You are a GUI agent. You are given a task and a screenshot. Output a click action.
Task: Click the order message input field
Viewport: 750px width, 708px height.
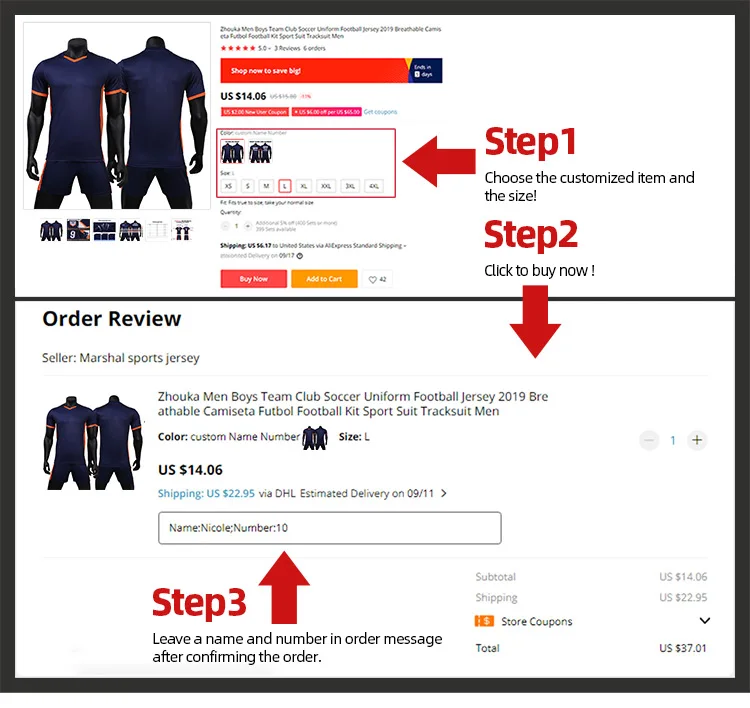pos(330,528)
